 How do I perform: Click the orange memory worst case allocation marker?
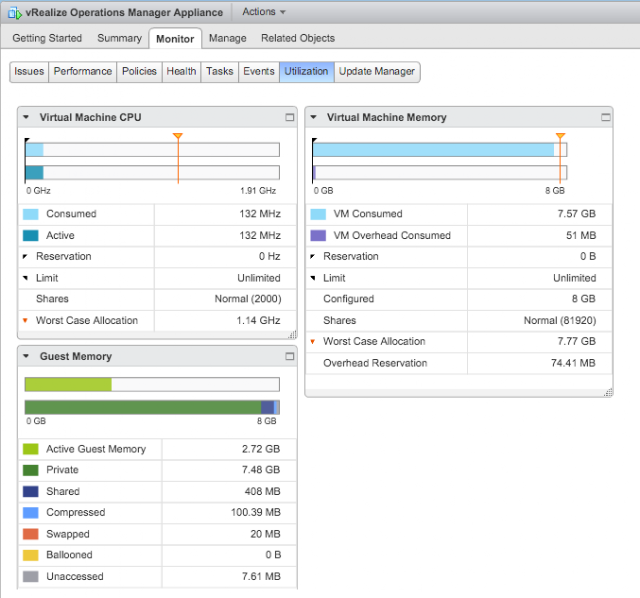pyautogui.click(x=560, y=136)
